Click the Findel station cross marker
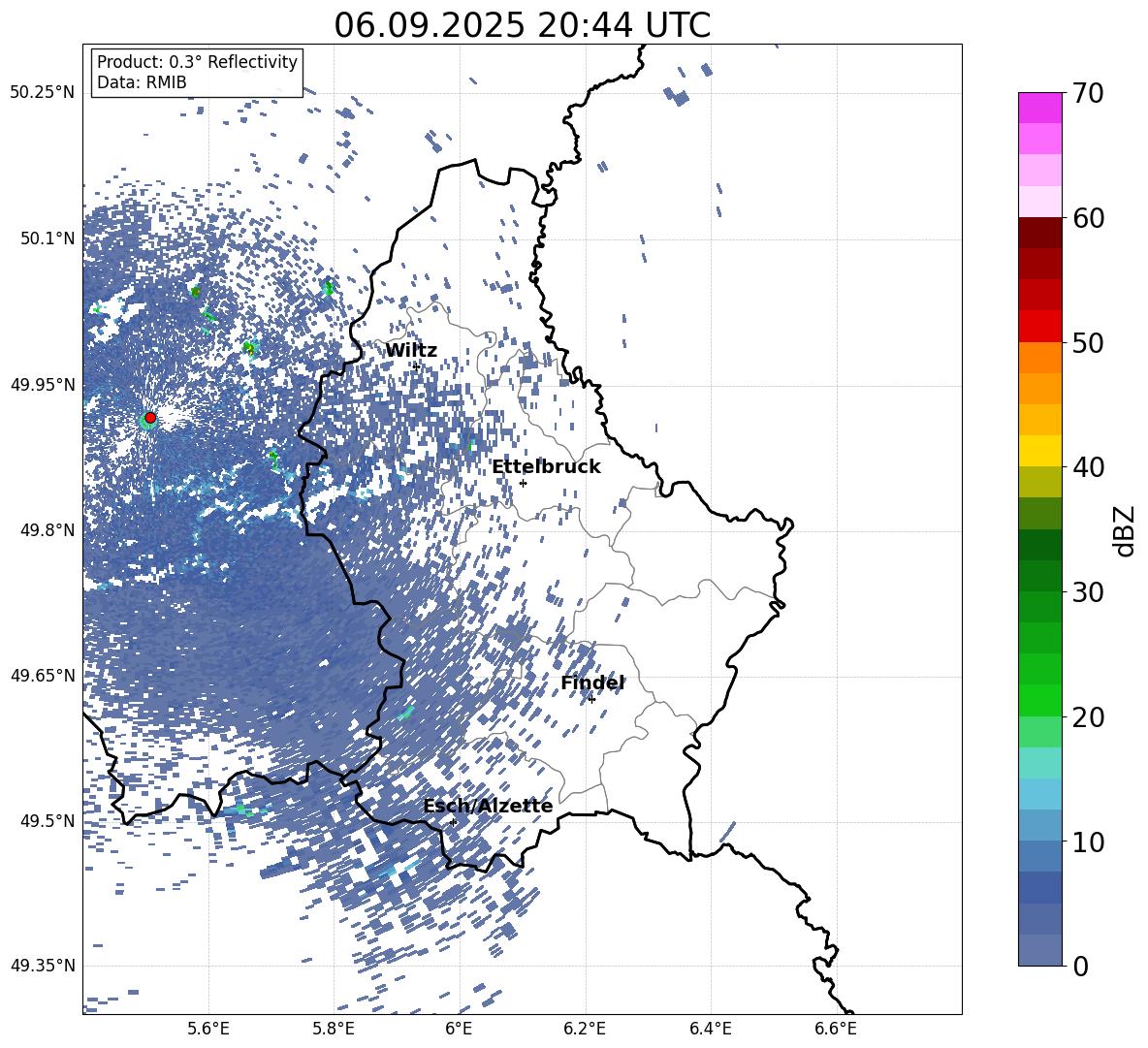The width and height of the screenshot is (1148, 1048). 591,699
